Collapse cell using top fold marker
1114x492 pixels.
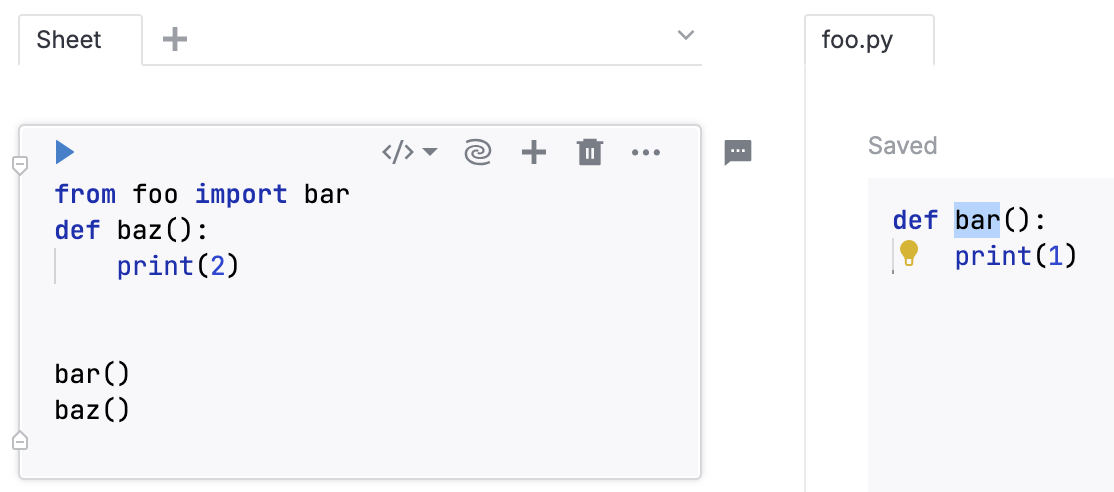point(19,165)
